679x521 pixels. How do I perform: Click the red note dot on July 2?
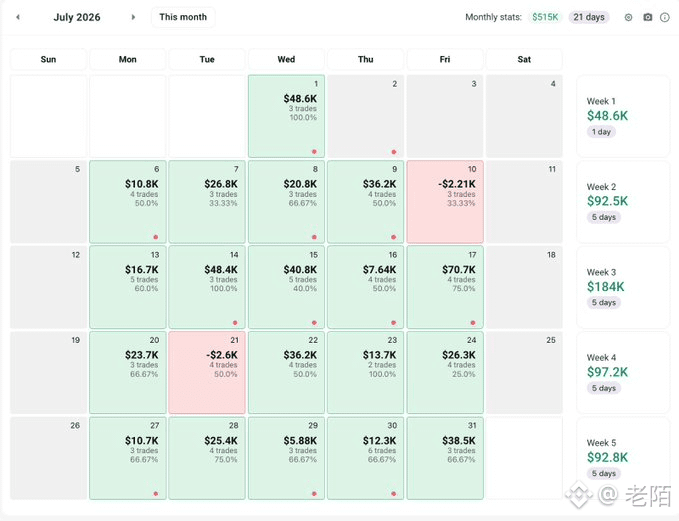point(394,152)
